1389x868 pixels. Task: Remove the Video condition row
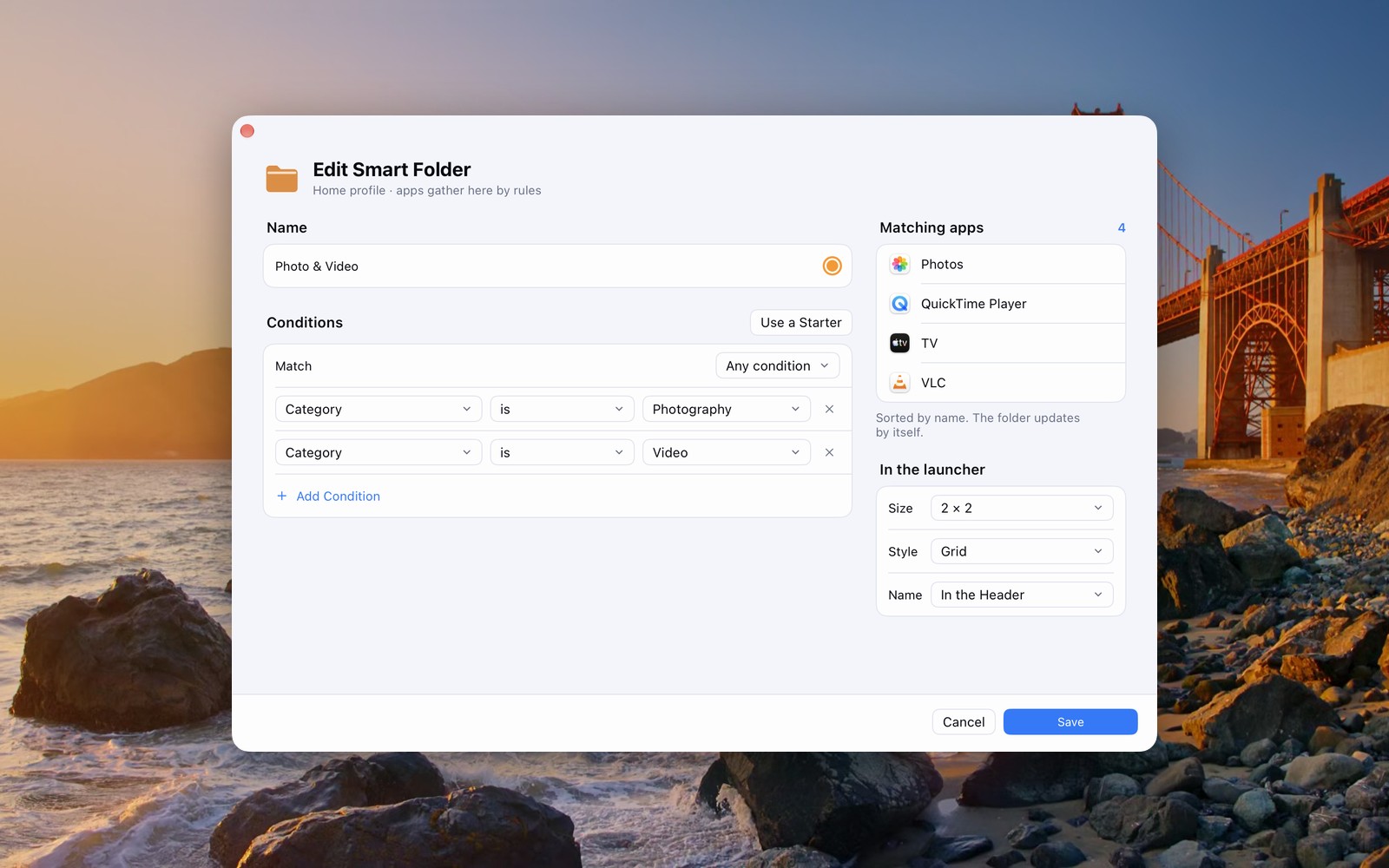[x=829, y=452]
